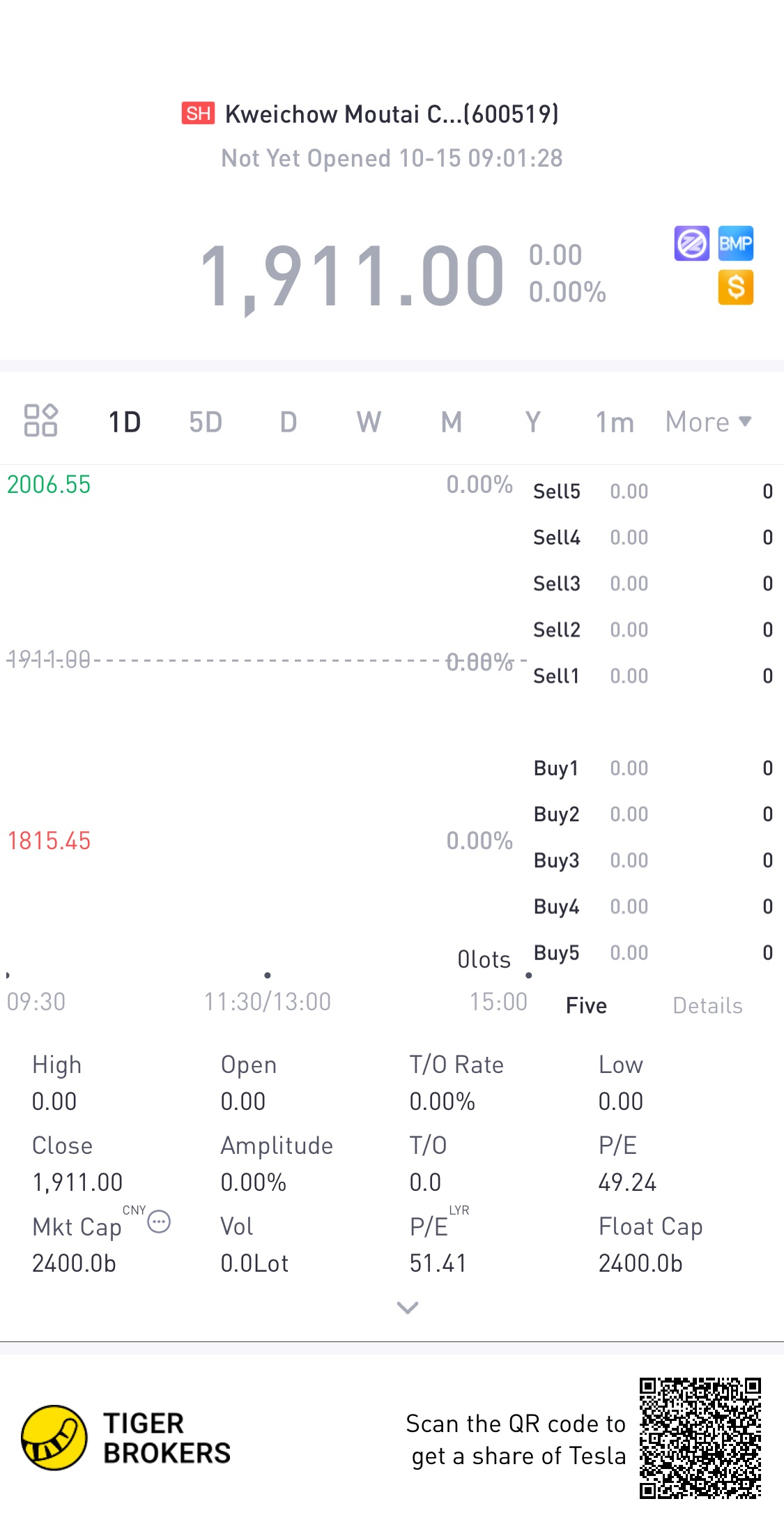This screenshot has height=1522, width=784.
Task: Tap the purple Z badge icon
Action: click(691, 243)
